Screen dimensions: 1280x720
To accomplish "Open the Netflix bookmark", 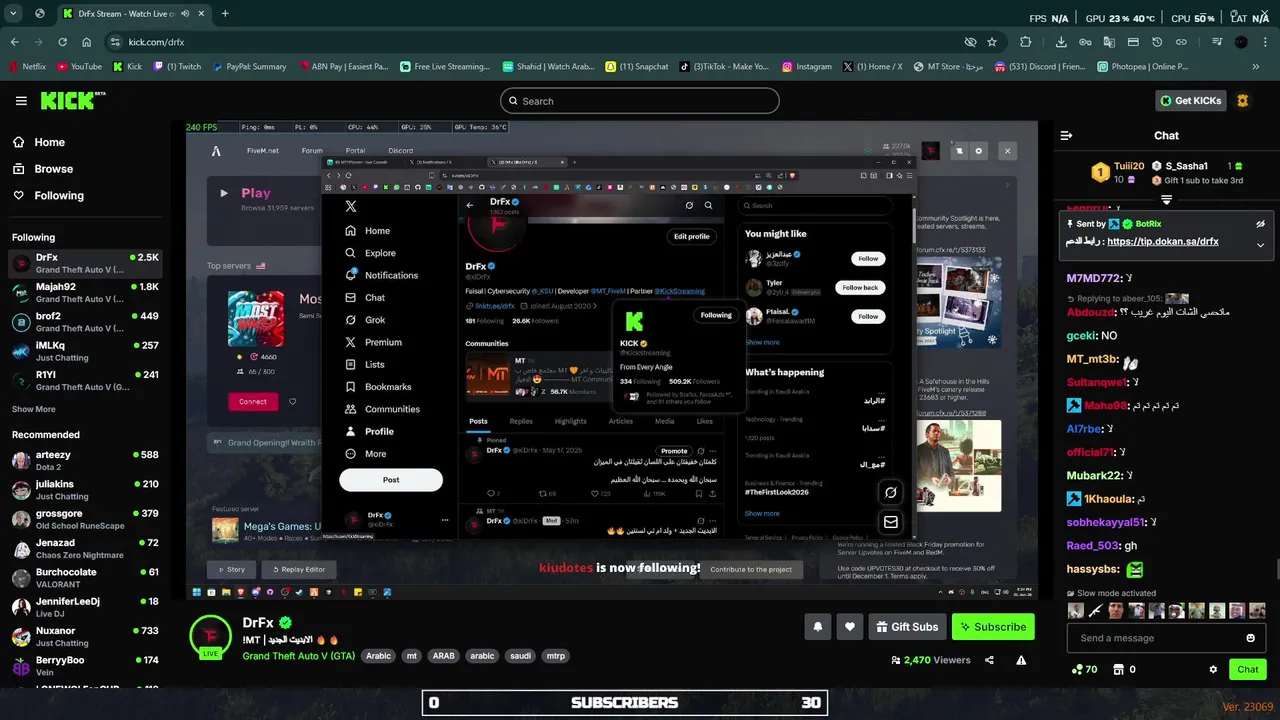I will [27, 67].
